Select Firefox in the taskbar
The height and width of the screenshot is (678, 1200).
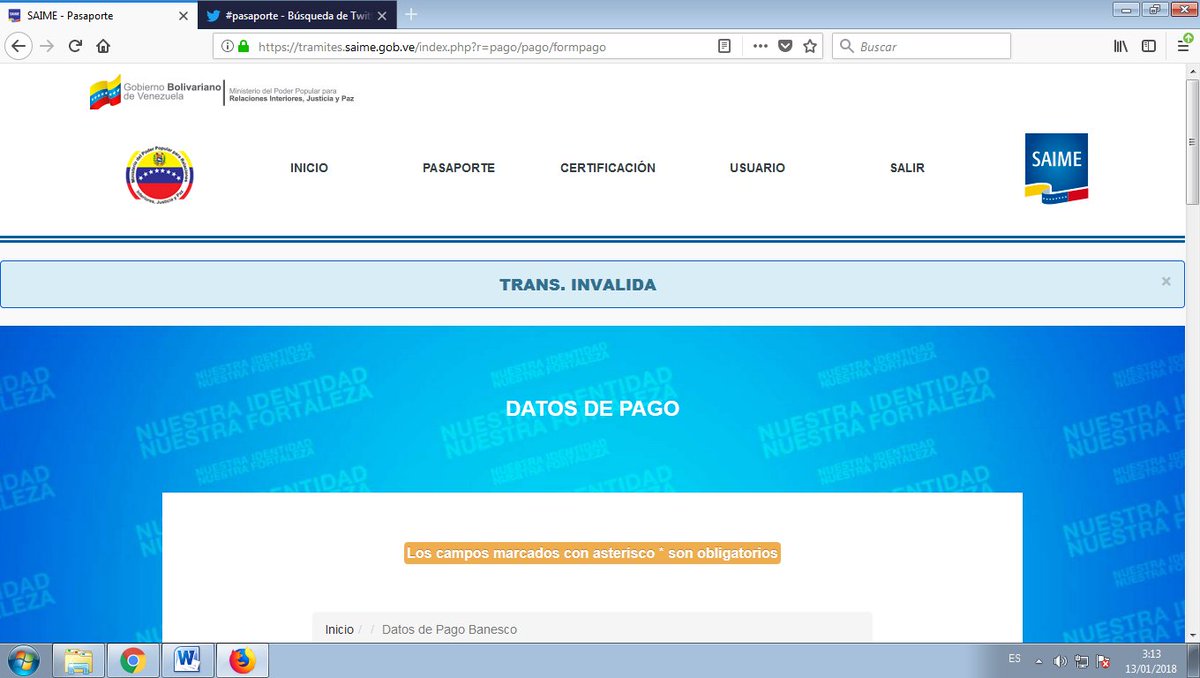pos(242,661)
